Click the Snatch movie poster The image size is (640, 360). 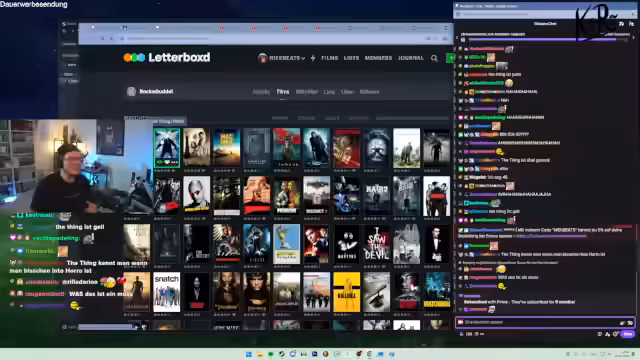point(167,292)
